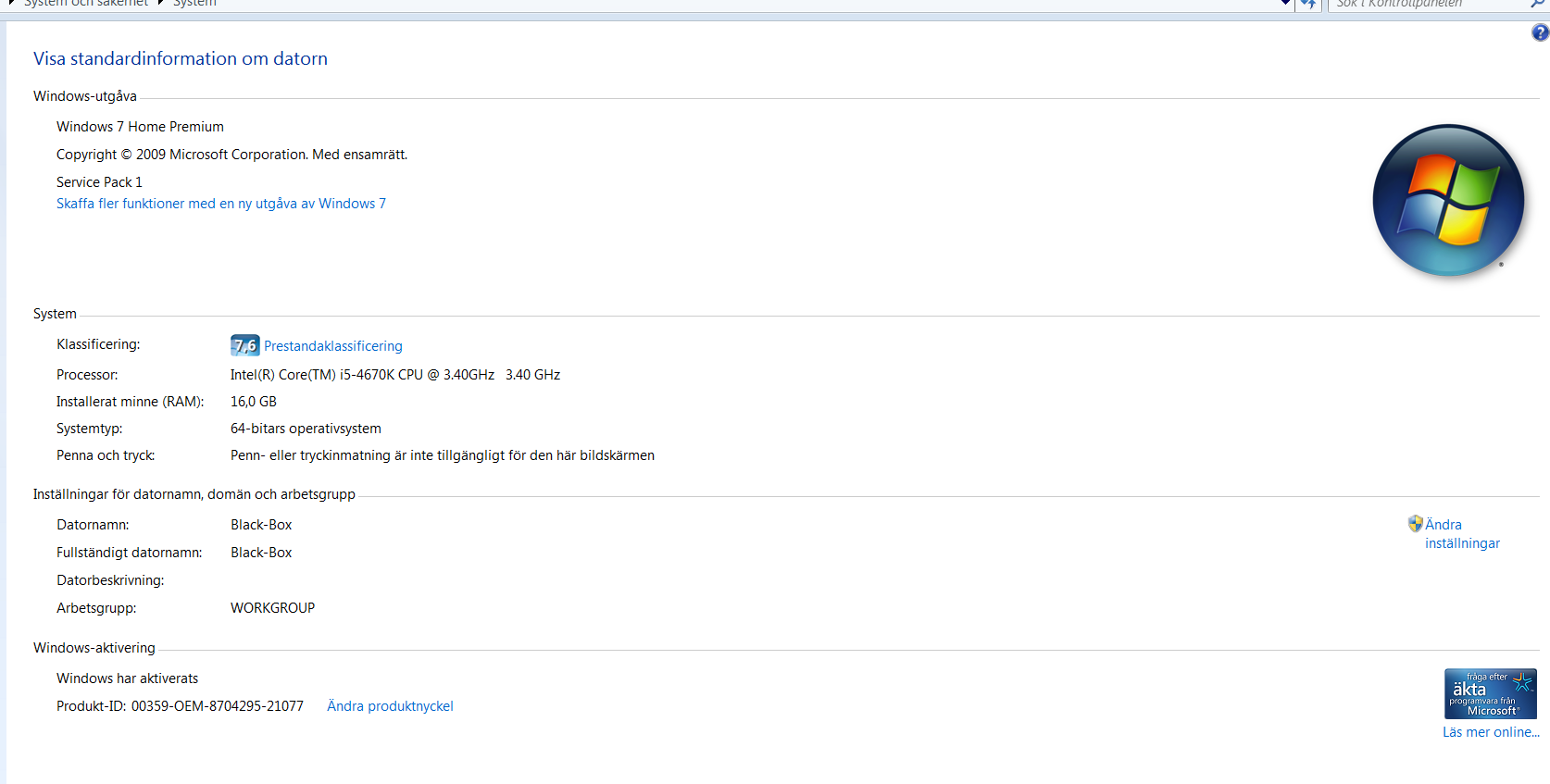Click the Copyright 2009 Microsoft Corporation line
The image size is (1550, 784).
231,155
